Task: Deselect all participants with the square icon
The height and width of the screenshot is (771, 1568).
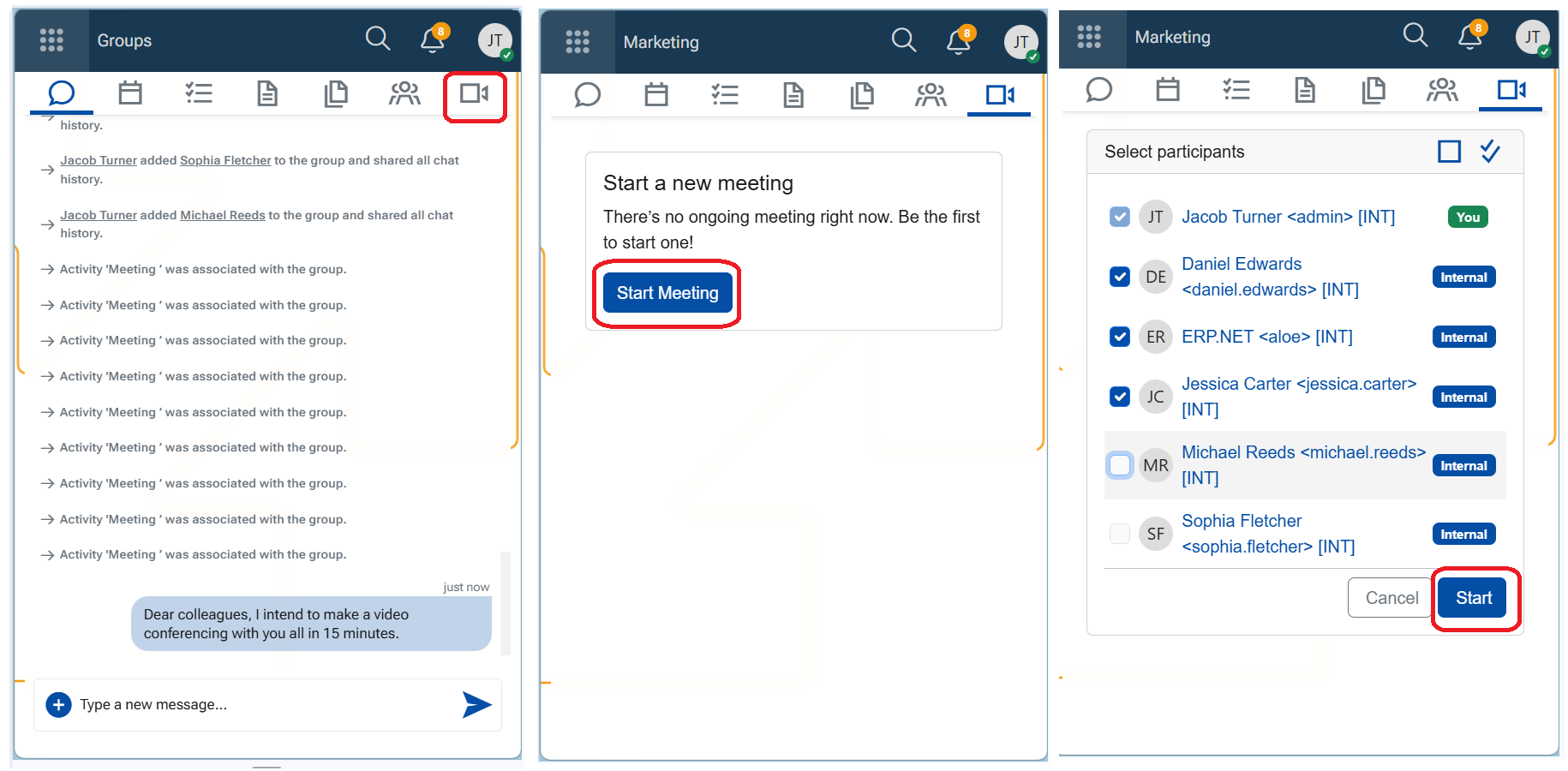Action: [x=1449, y=152]
